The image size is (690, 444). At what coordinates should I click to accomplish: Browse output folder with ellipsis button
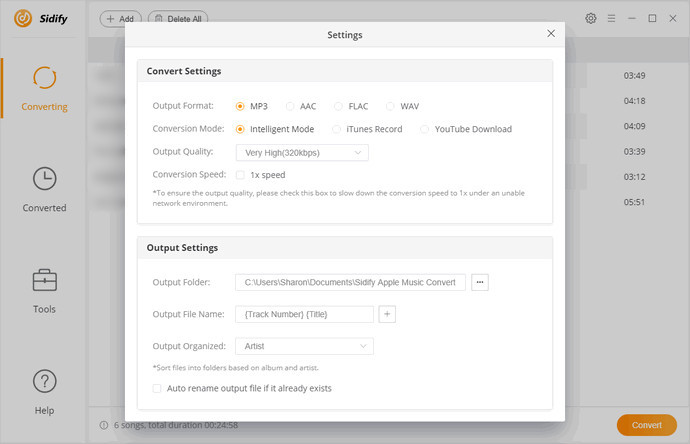pyautogui.click(x=480, y=282)
